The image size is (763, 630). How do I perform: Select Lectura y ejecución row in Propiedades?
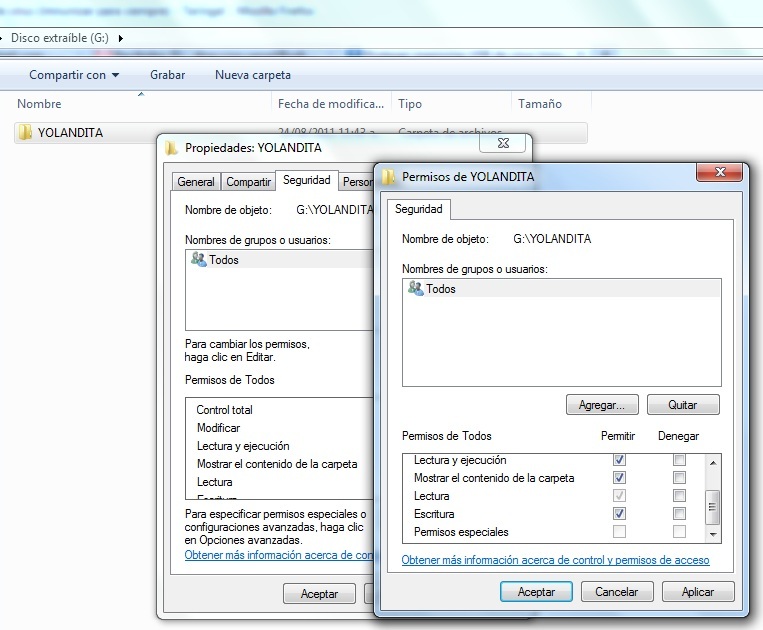pos(243,446)
